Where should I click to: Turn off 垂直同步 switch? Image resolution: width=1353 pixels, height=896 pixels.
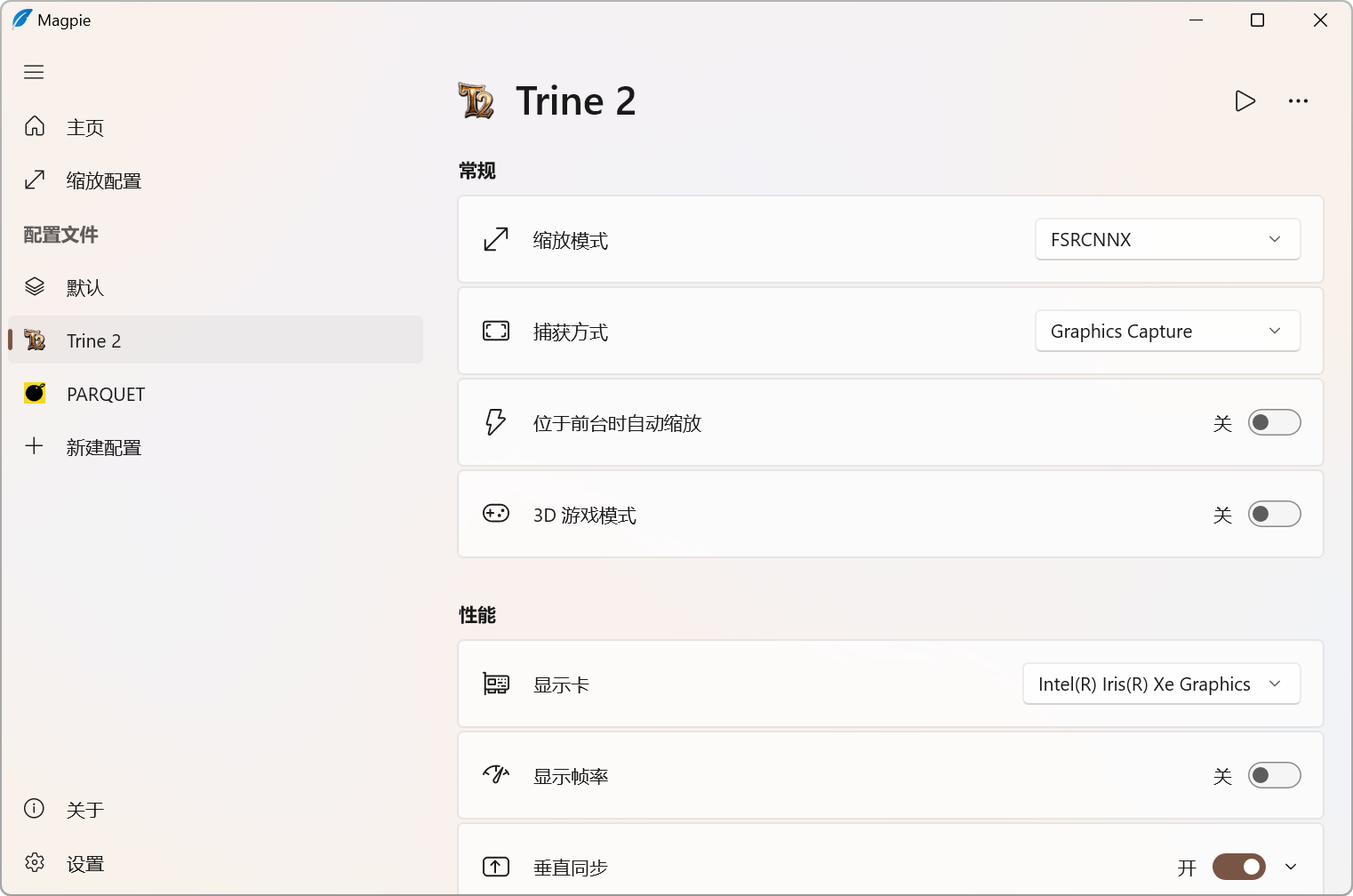(1238, 867)
